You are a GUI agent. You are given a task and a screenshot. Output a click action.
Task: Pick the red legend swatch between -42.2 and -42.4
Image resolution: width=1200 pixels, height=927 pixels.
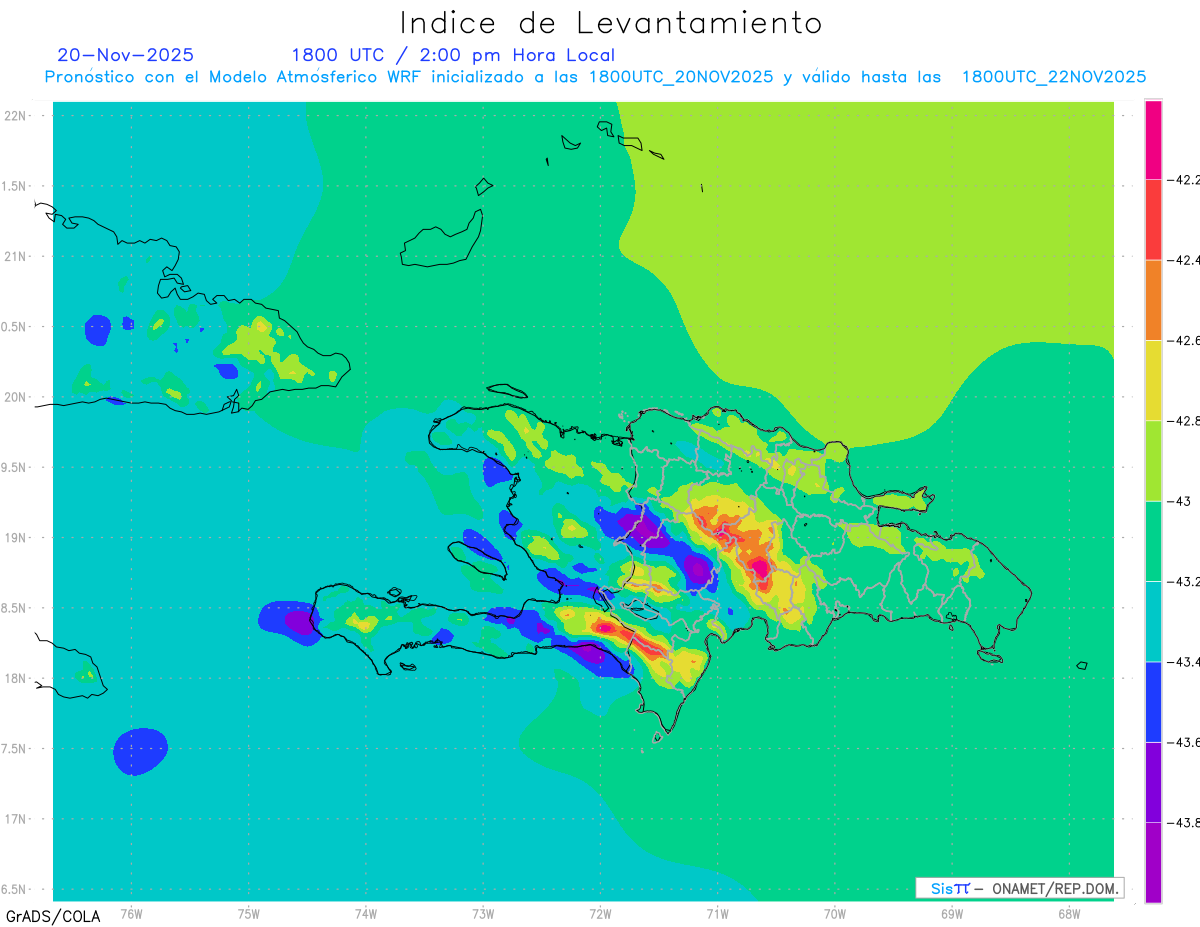[1153, 220]
